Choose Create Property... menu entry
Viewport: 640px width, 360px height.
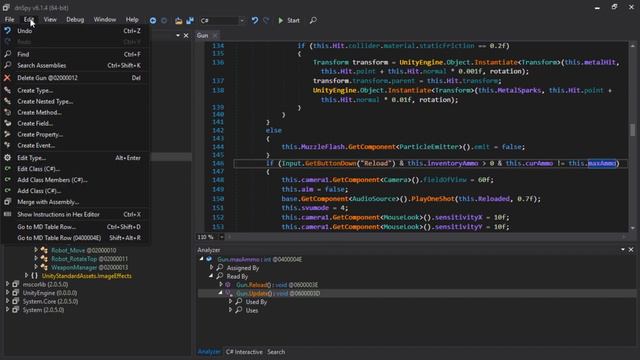pyautogui.click(x=74, y=135)
